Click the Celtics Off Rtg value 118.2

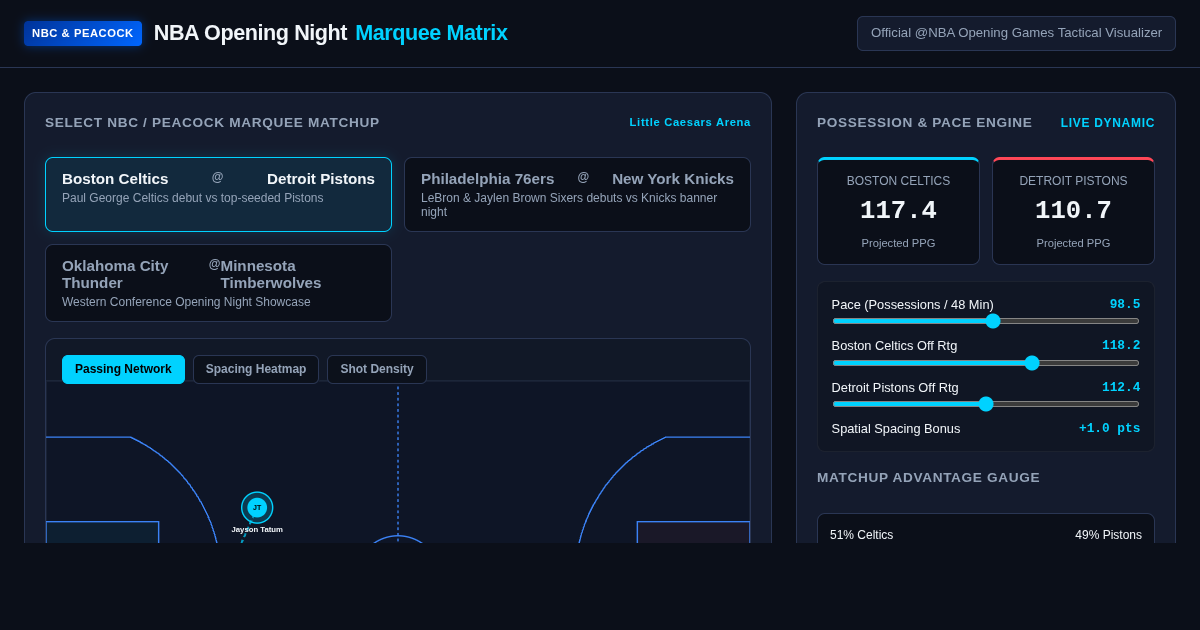(x=1121, y=345)
